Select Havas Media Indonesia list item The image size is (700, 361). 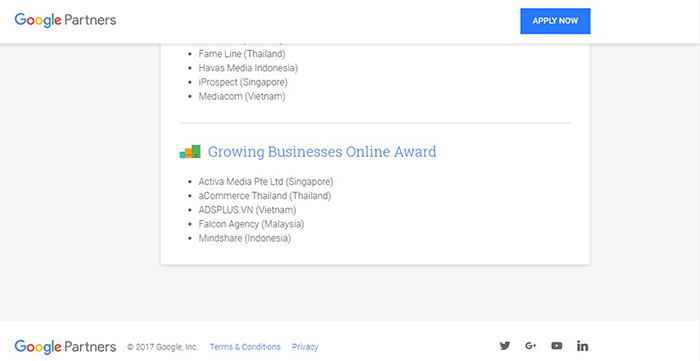248,68
